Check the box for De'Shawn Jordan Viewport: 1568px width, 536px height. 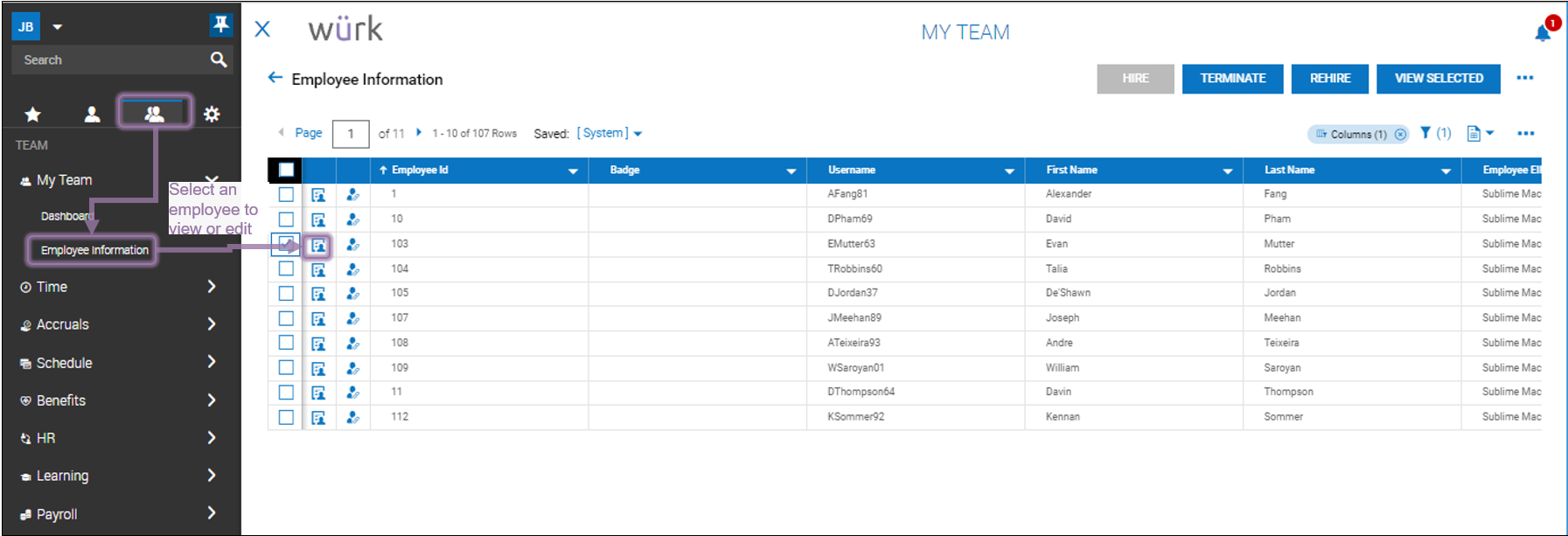[x=286, y=293]
